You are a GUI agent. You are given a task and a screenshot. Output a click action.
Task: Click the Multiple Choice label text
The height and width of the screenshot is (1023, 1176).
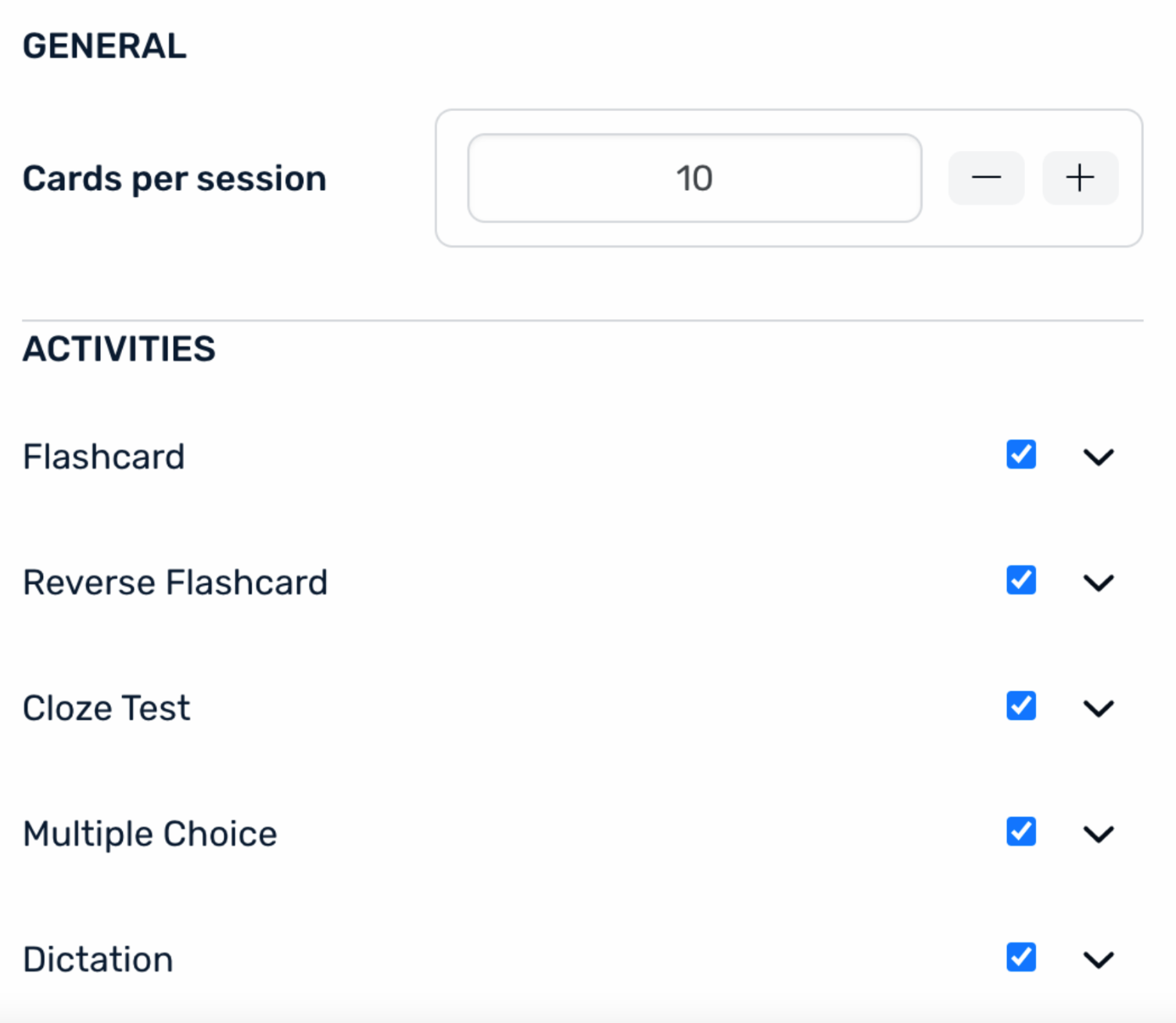pos(150,834)
